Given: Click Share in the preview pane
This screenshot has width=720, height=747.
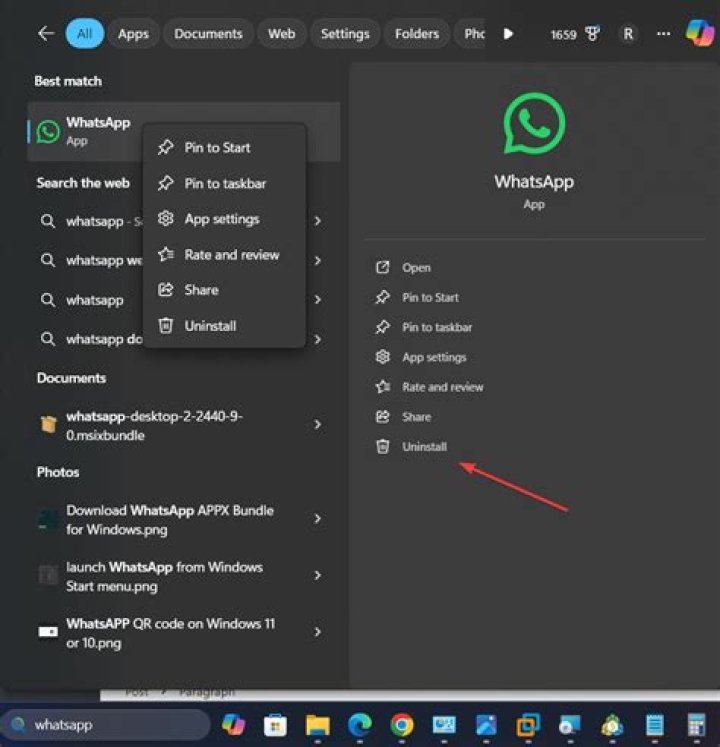Looking at the screenshot, I should click(404, 417).
